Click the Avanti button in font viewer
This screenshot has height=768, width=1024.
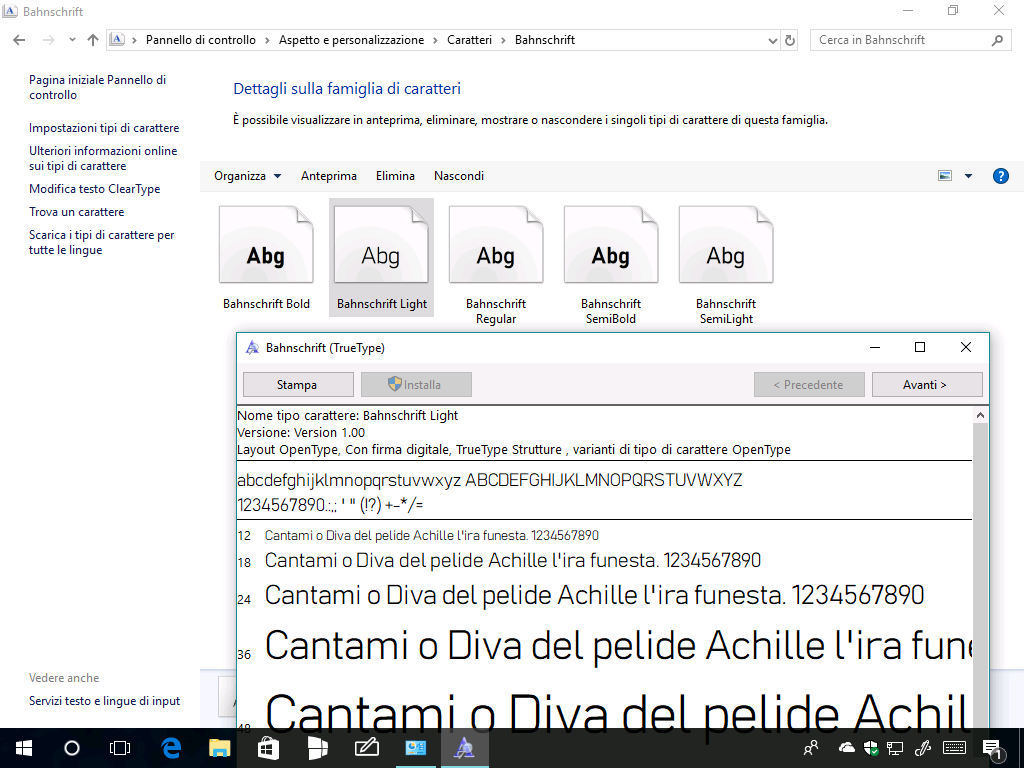click(927, 385)
